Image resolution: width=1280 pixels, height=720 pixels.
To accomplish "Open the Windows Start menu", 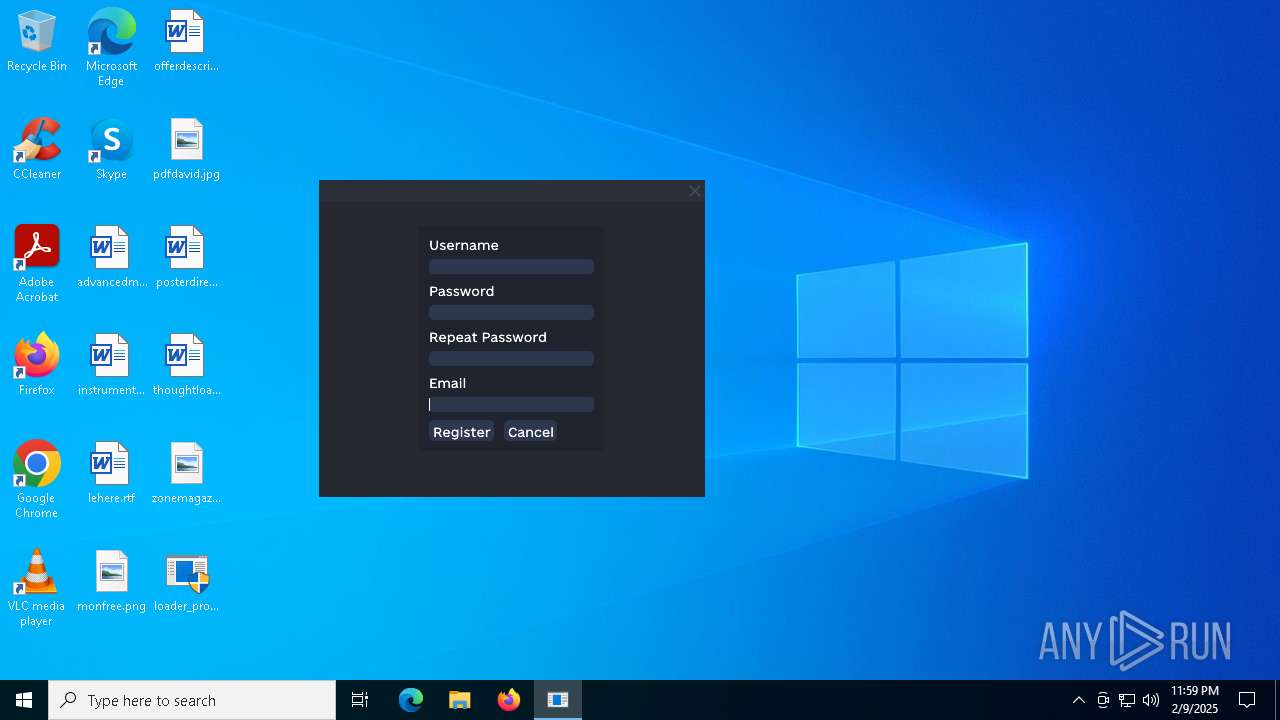I will (x=24, y=700).
